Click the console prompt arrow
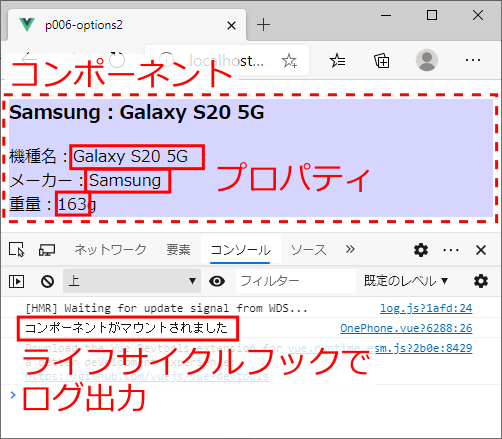The image size is (502, 439). (x=13, y=395)
